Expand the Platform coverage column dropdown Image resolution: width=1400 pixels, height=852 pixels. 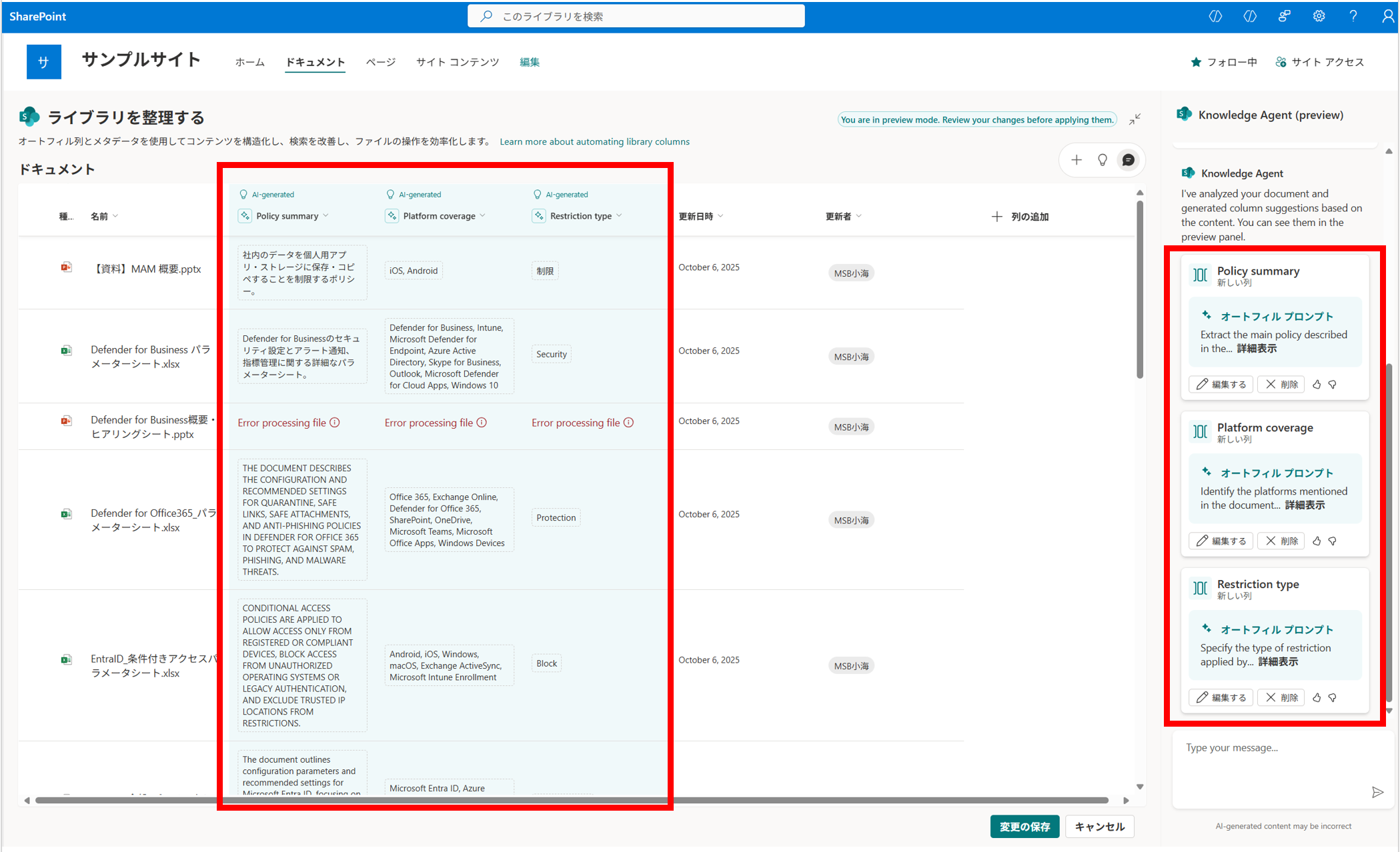[483, 216]
